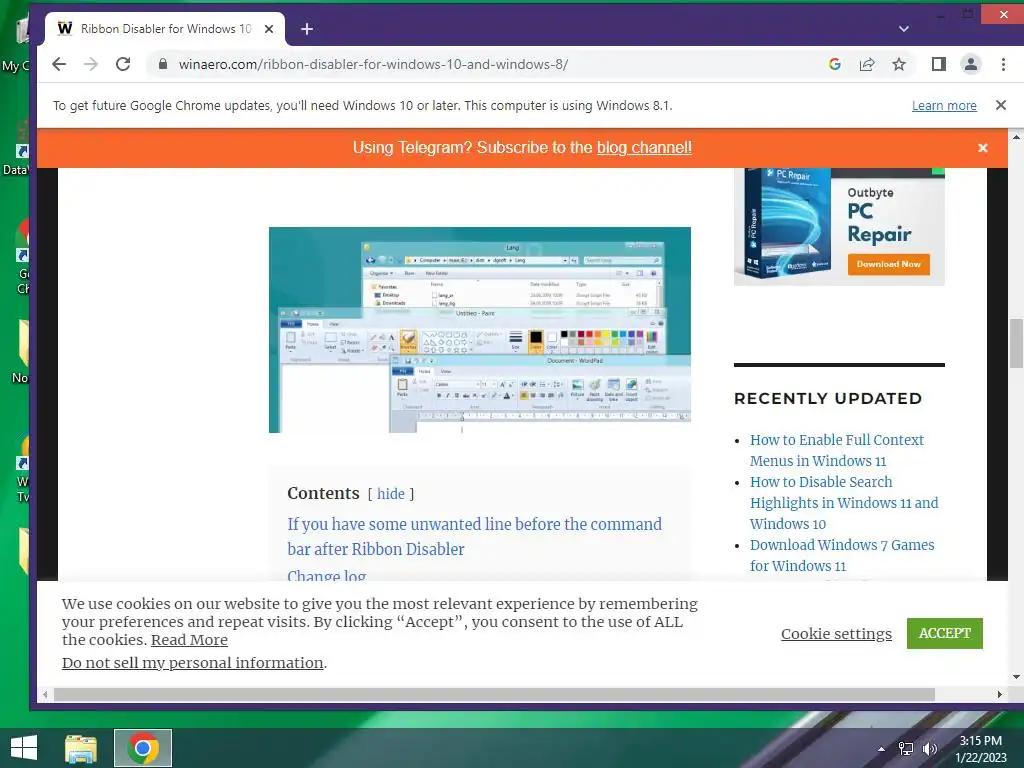Open Chrome three-dot menu
The height and width of the screenshot is (768, 1024).
click(x=1003, y=64)
